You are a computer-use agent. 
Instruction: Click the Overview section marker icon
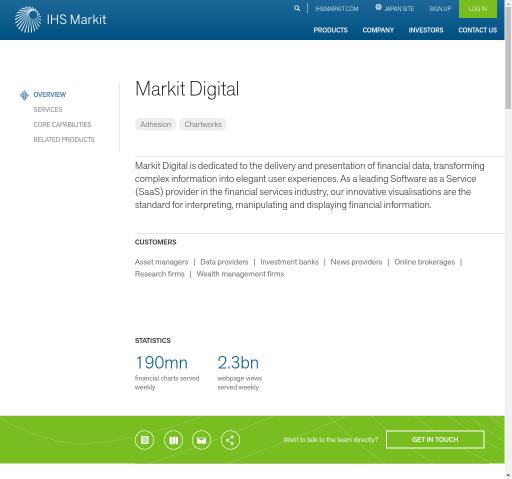point(24,95)
